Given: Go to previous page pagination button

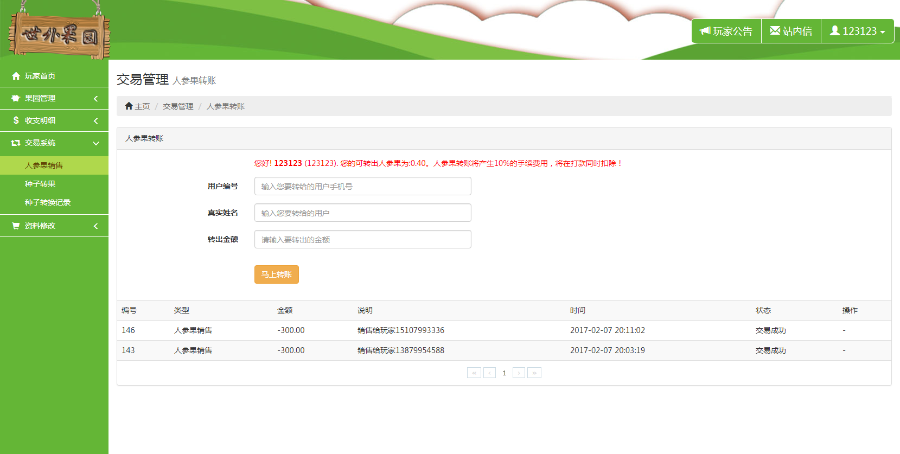Looking at the screenshot, I should click(x=490, y=373).
